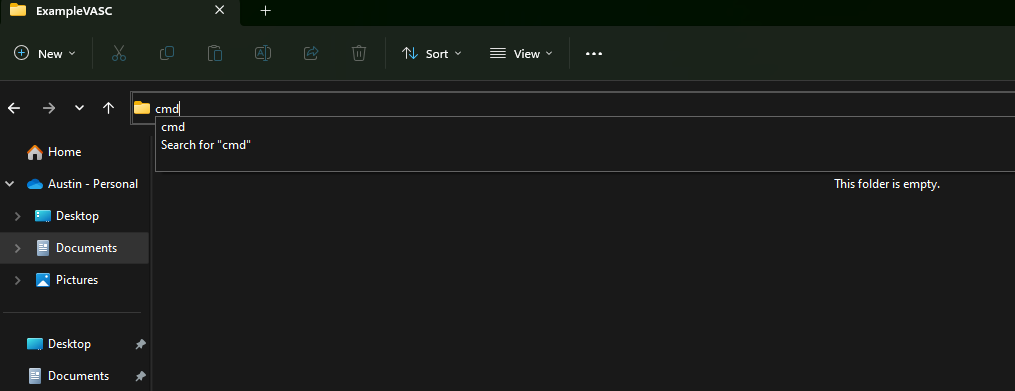Viewport: 1015px width, 391px height.
Task: Open pinned Desktop quick access item
Action: point(58,344)
